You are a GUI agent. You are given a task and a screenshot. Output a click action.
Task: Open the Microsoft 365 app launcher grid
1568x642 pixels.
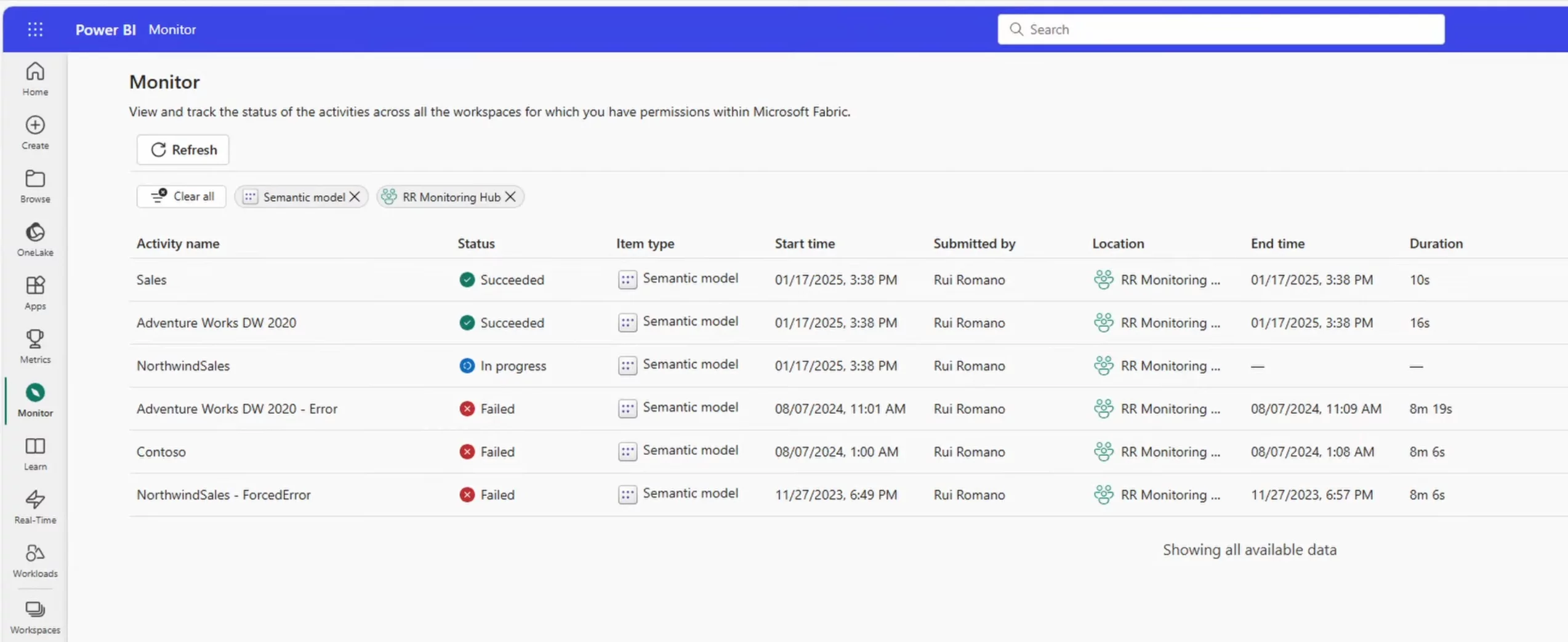tap(35, 29)
